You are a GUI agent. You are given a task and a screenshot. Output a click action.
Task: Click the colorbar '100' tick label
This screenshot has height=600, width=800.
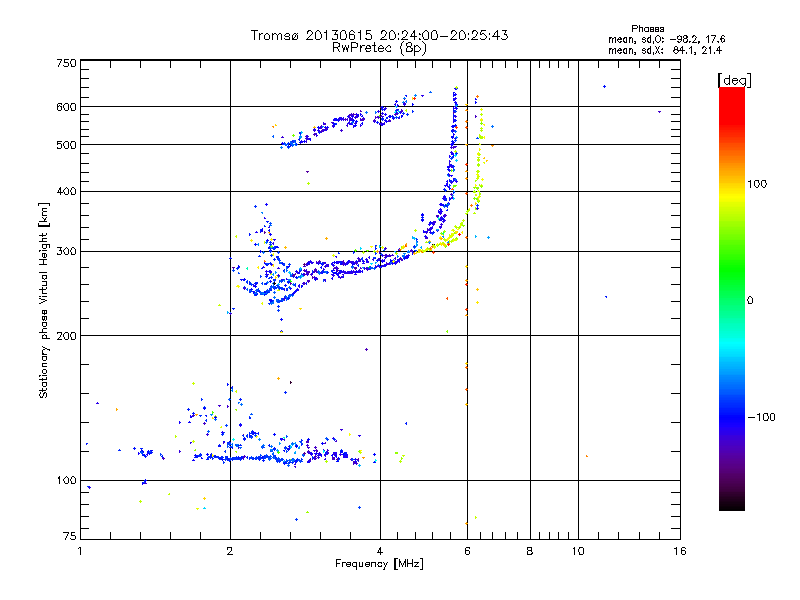click(757, 184)
